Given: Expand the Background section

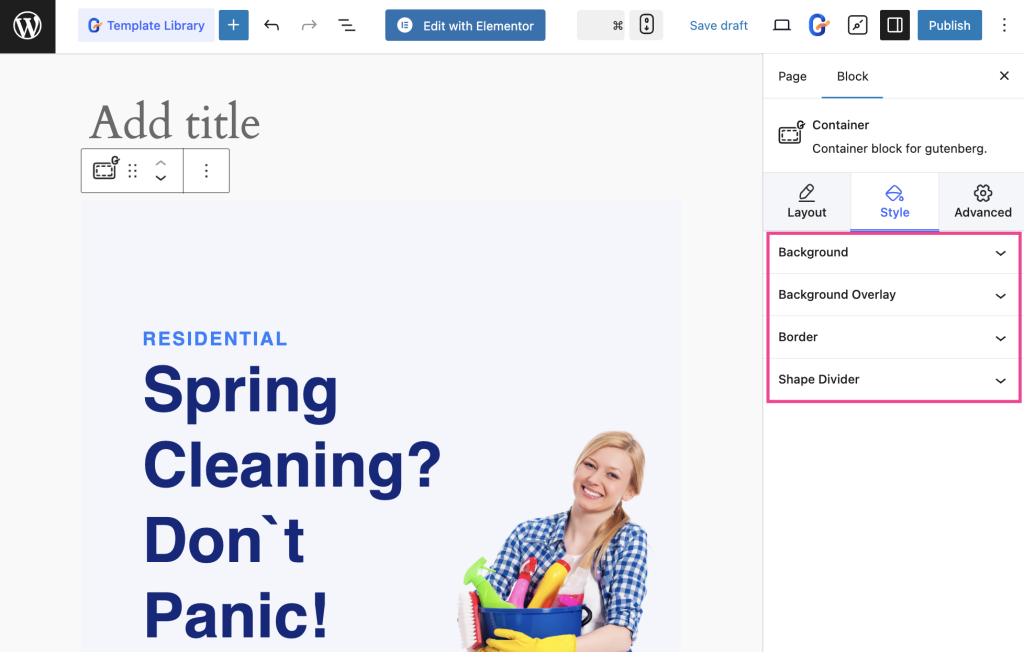Looking at the screenshot, I should coord(893,252).
